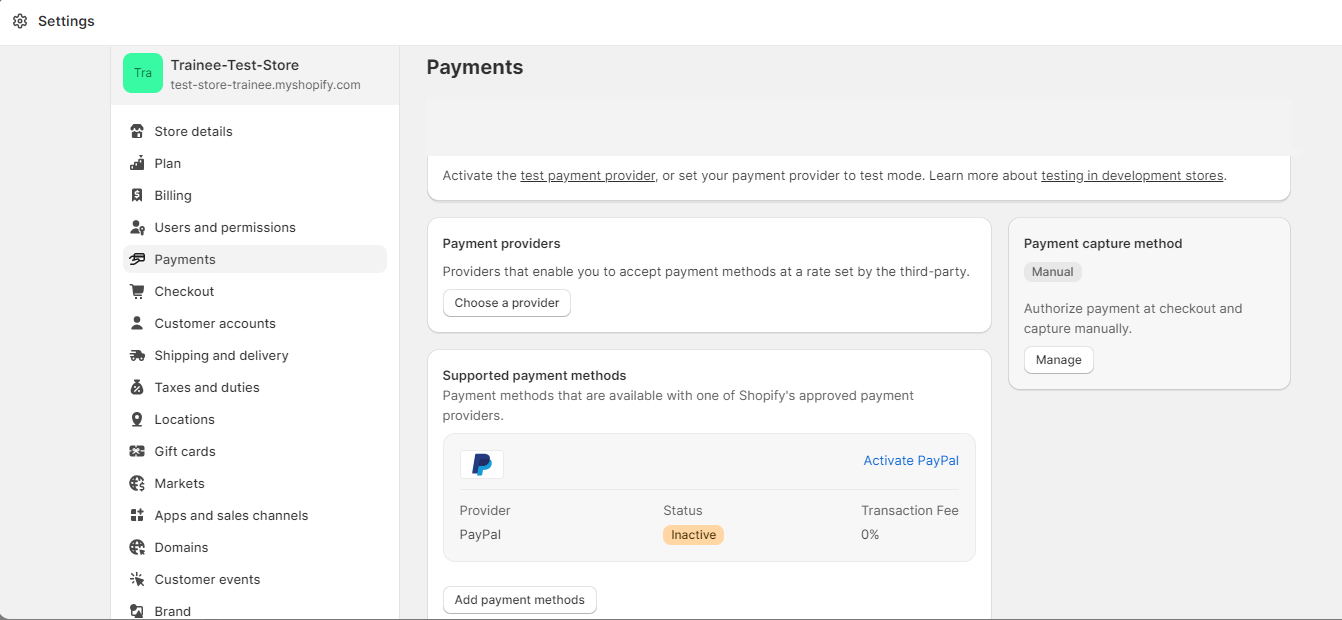Open Gift cards via the gift icon
Viewport: 1342px width, 620px height.
(136, 451)
